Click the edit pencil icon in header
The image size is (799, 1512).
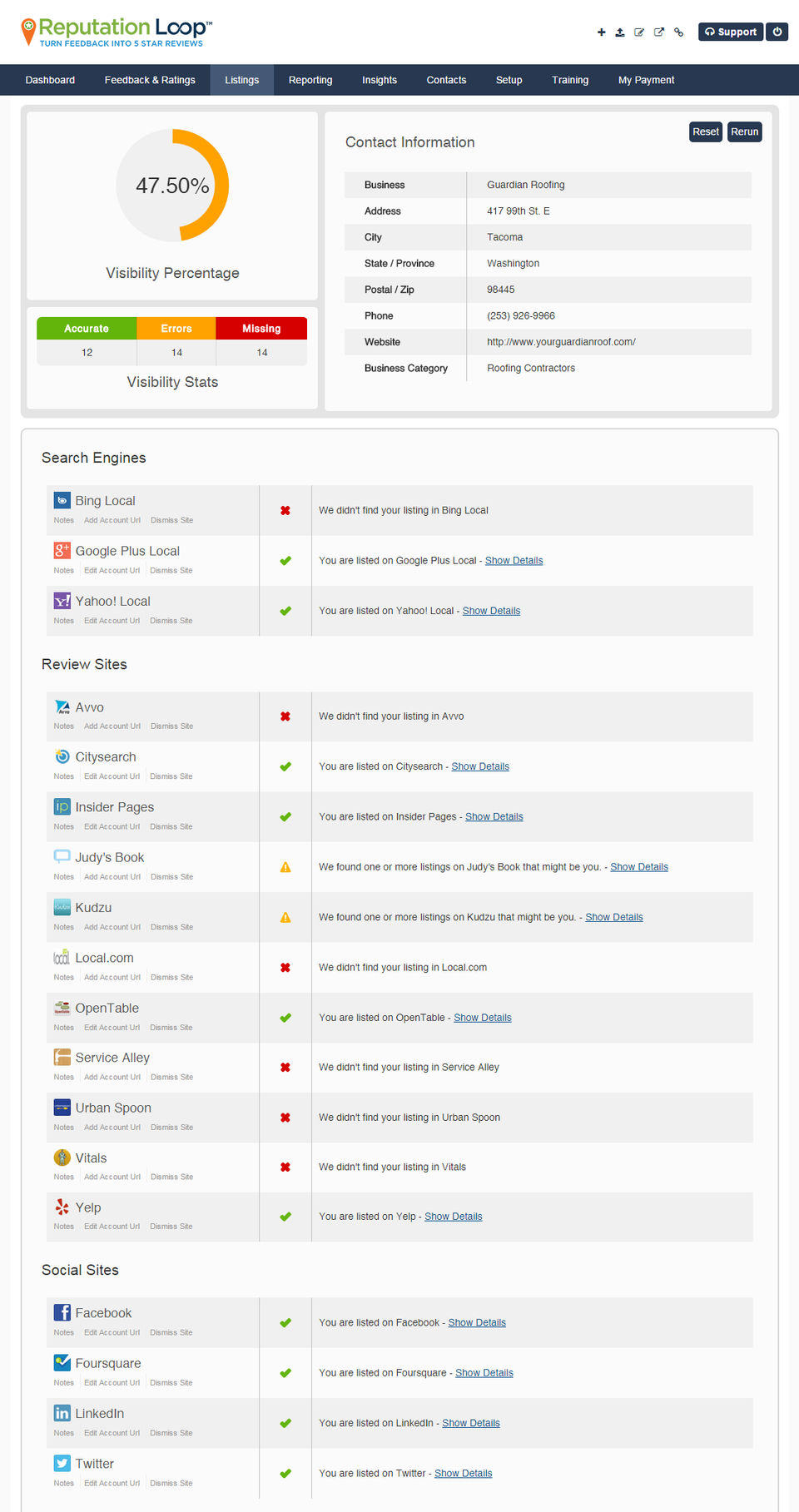639,32
